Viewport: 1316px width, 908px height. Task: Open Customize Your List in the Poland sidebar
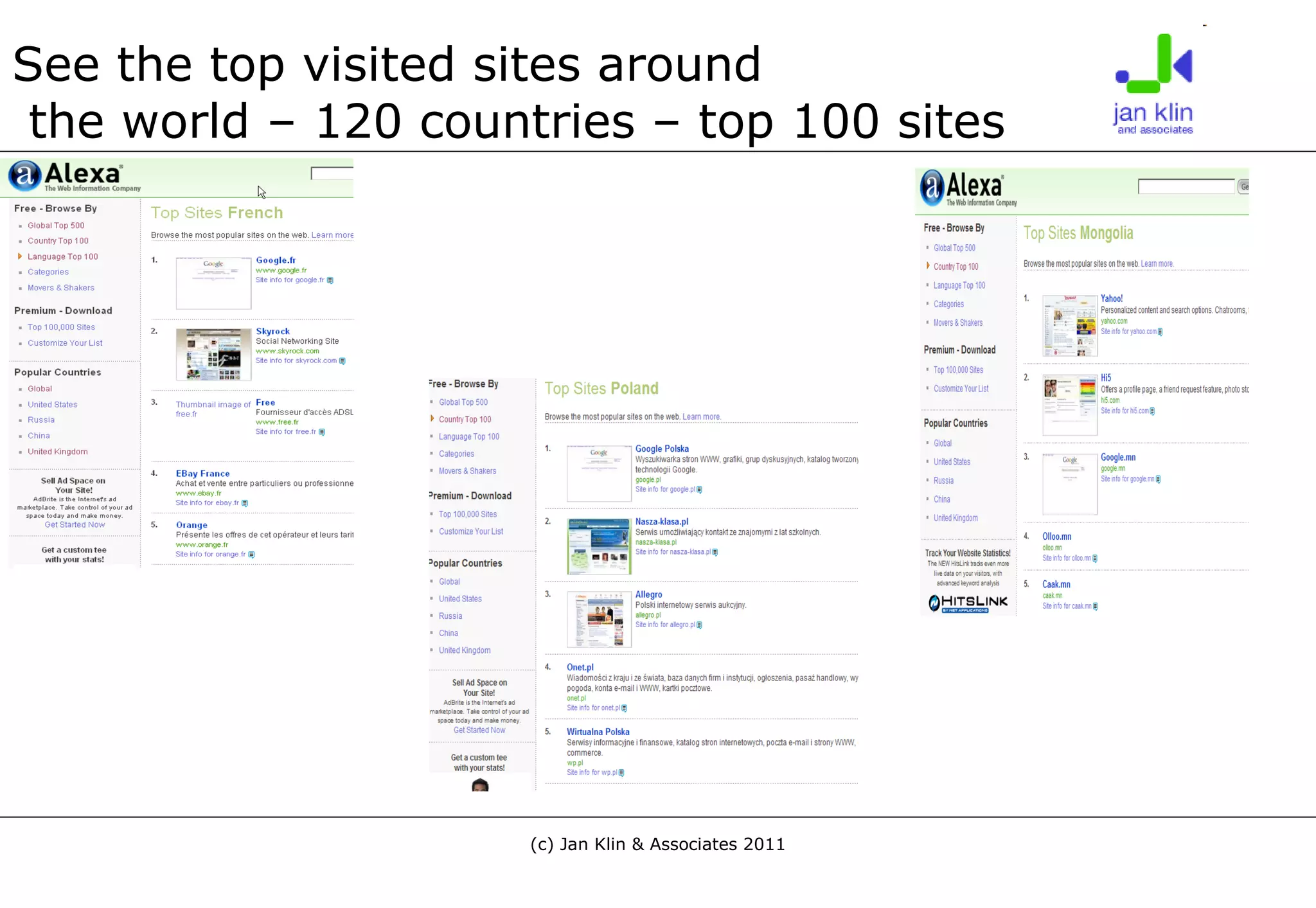pyautogui.click(x=471, y=531)
